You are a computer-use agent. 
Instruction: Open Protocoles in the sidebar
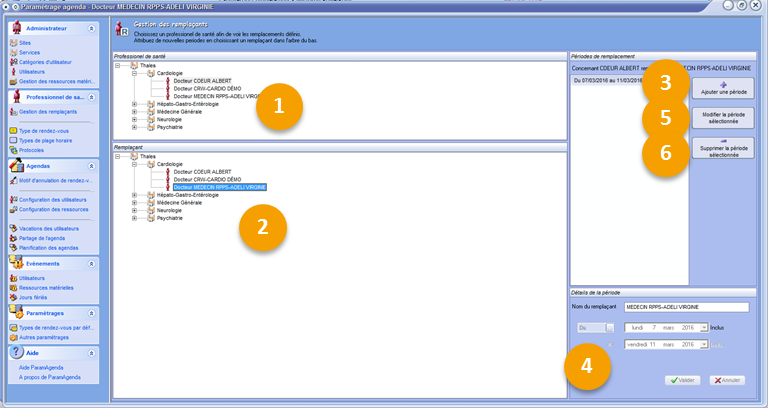coord(33,150)
